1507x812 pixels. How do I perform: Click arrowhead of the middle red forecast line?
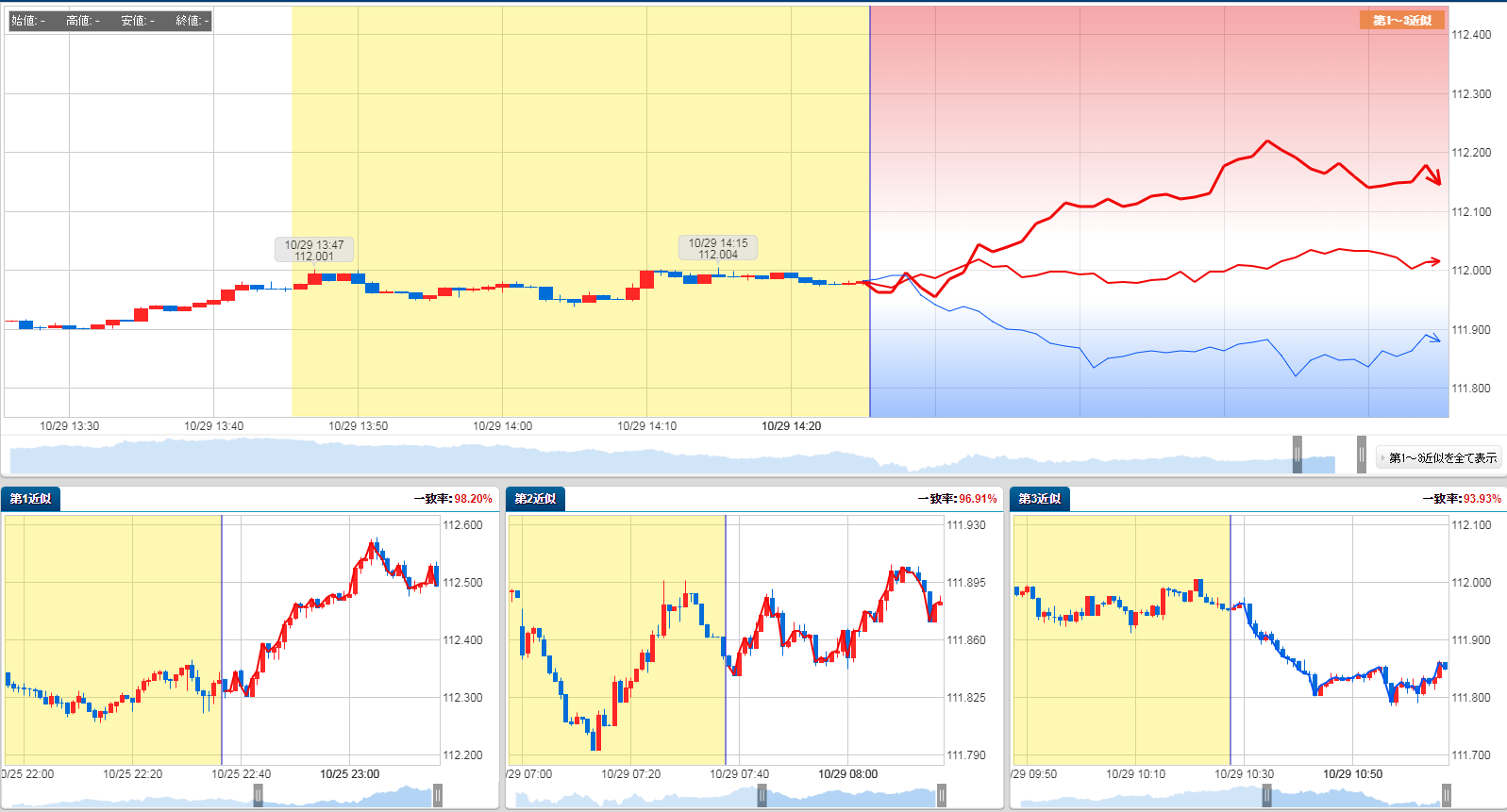coord(1434,261)
